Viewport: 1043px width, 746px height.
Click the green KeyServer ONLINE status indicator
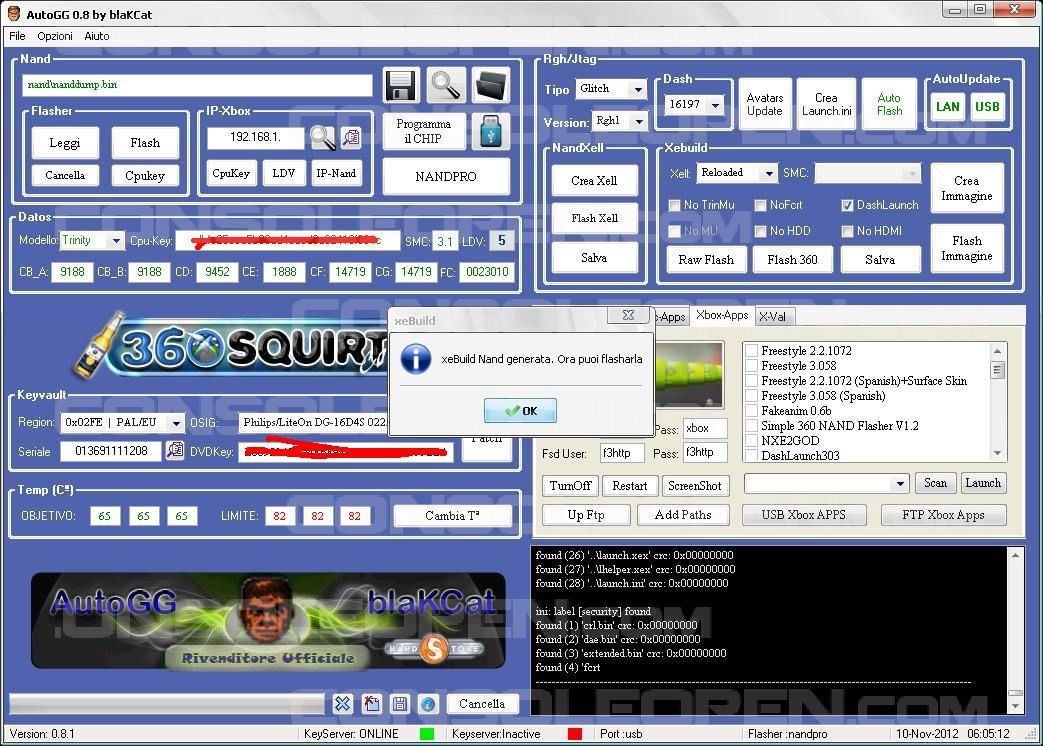point(427,734)
